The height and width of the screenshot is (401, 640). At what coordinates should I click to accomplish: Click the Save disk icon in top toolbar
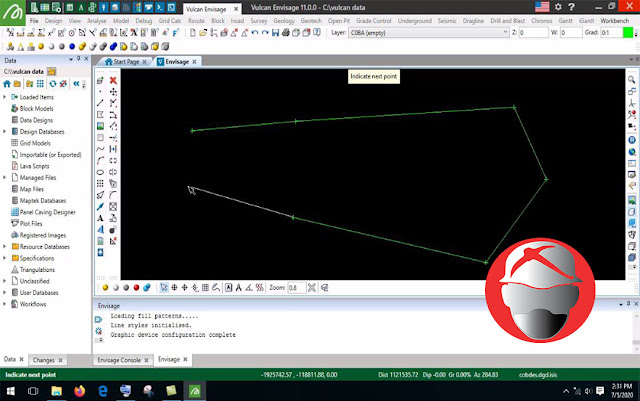pos(276,33)
